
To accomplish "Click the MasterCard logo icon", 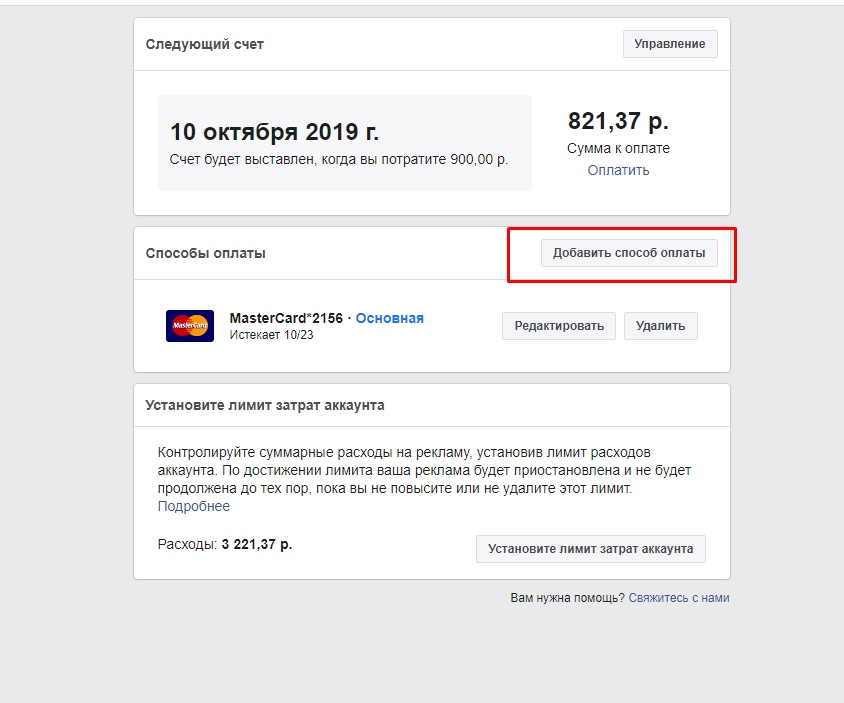I will coord(189,326).
